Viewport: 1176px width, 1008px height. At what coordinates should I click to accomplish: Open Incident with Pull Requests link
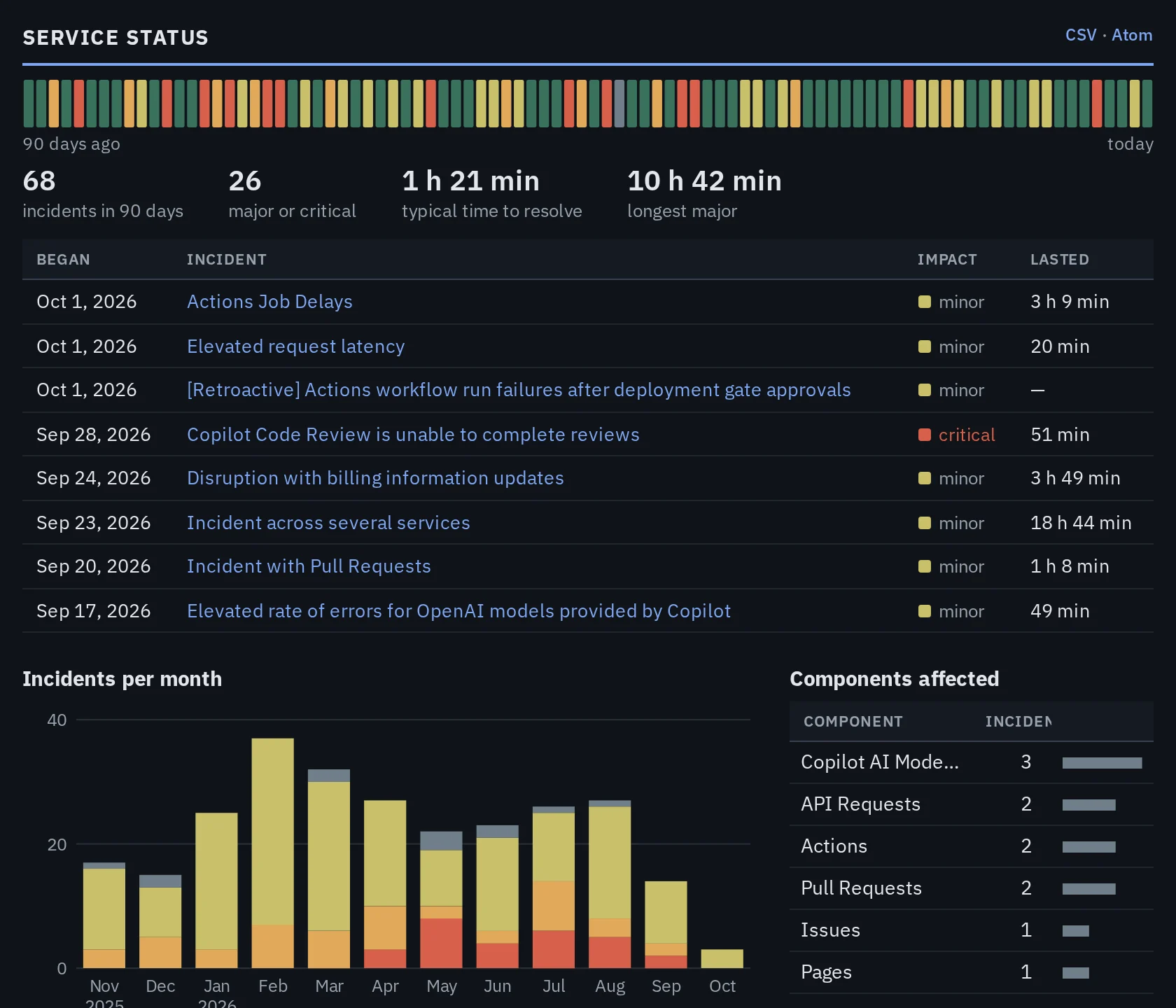click(309, 566)
